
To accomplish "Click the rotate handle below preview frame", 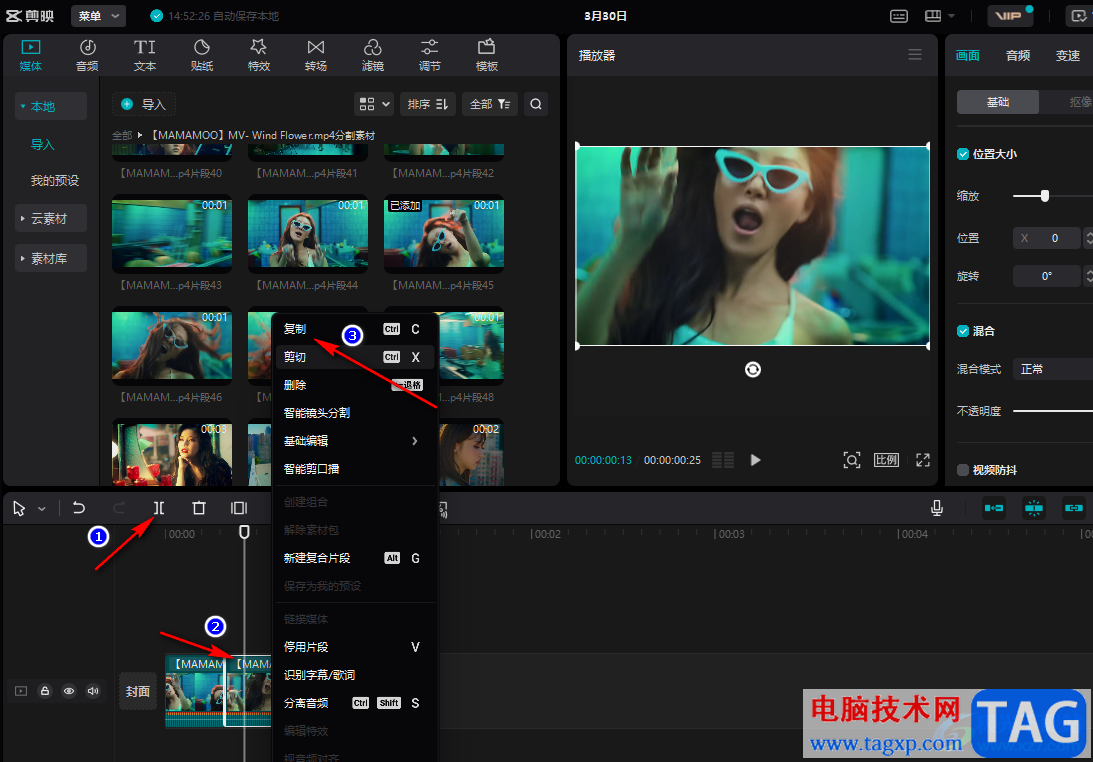I will [753, 369].
